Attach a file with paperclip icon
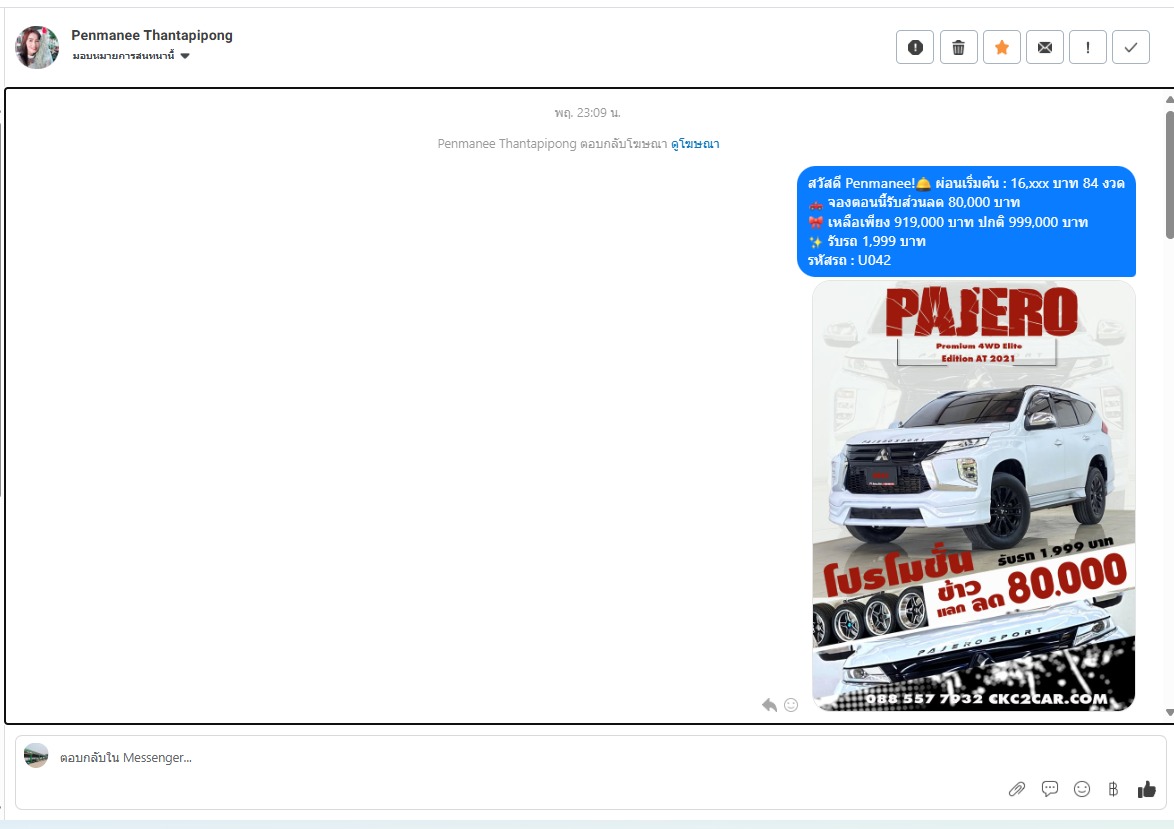Image resolution: width=1174 pixels, height=829 pixels. tap(1017, 789)
